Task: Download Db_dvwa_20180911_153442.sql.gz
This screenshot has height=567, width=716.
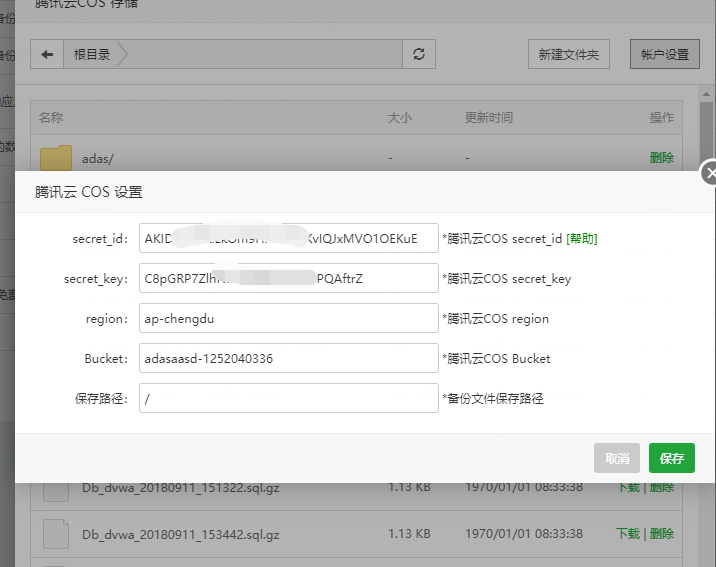Action: (628, 534)
